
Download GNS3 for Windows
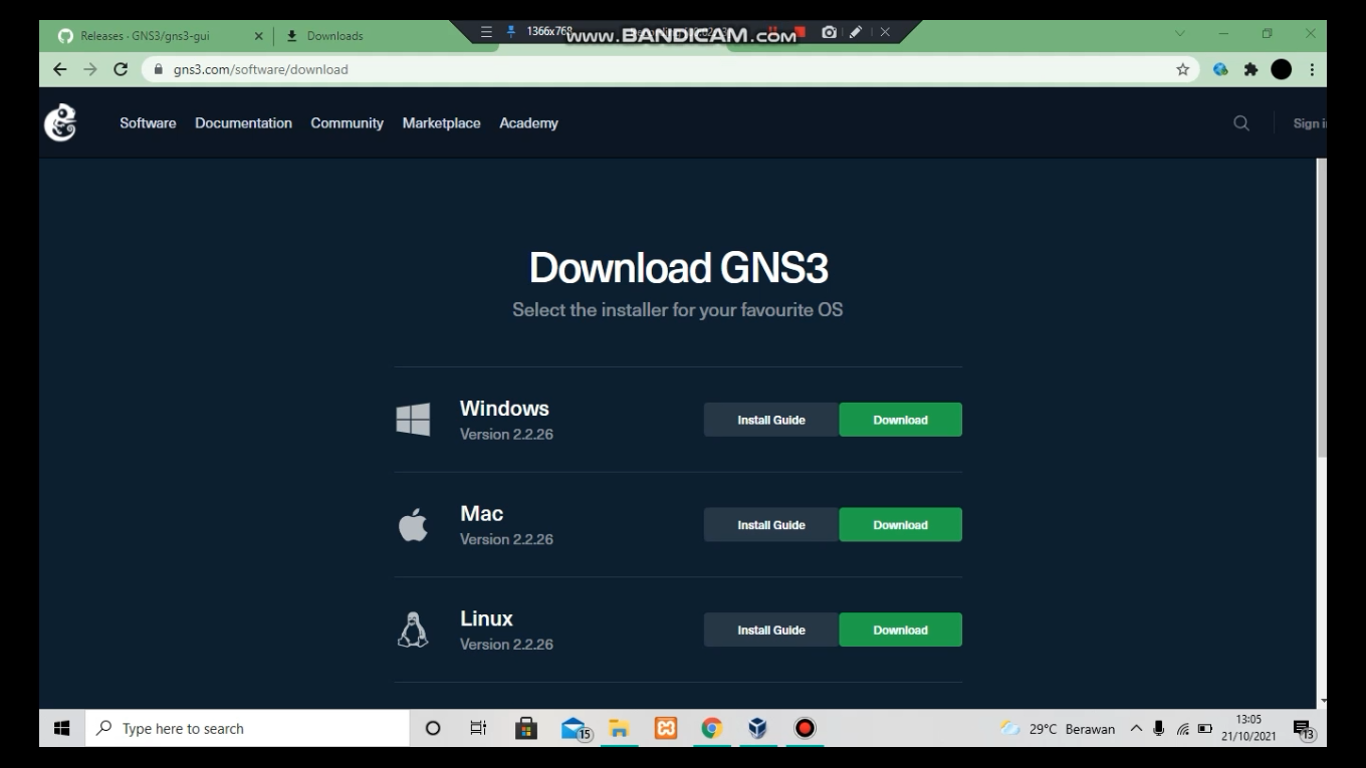tap(899, 419)
